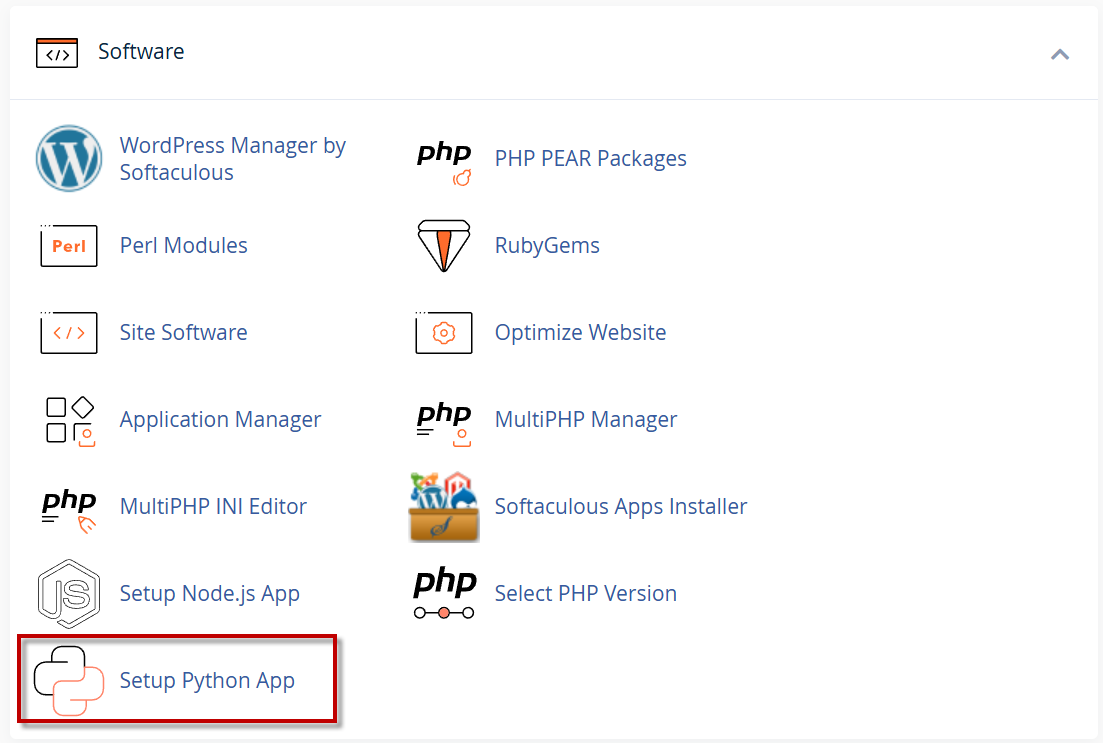Click the WordPress logo icon
Image resolution: width=1103 pixels, height=743 pixels.
click(x=69, y=159)
